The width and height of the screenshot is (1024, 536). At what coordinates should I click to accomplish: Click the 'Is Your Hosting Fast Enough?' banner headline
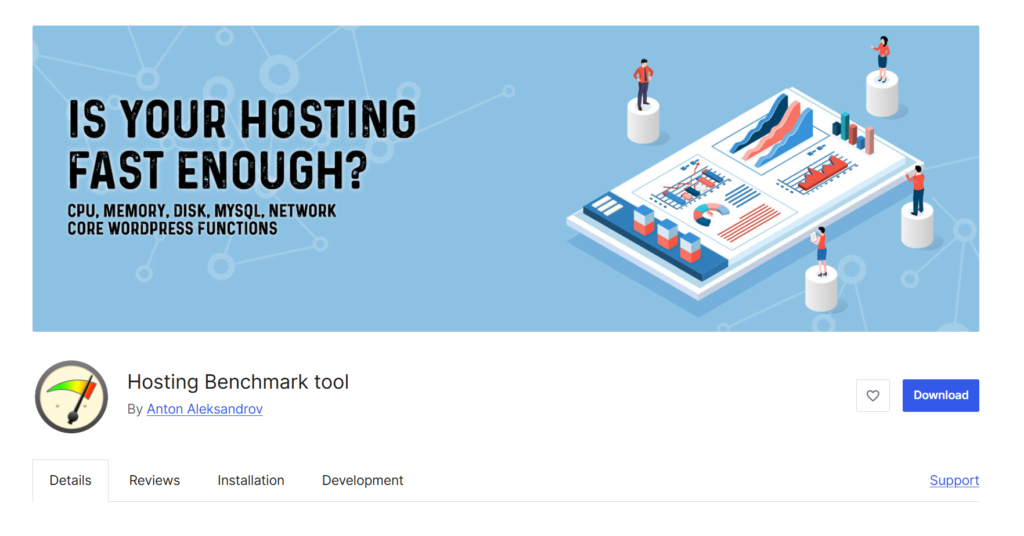241,145
